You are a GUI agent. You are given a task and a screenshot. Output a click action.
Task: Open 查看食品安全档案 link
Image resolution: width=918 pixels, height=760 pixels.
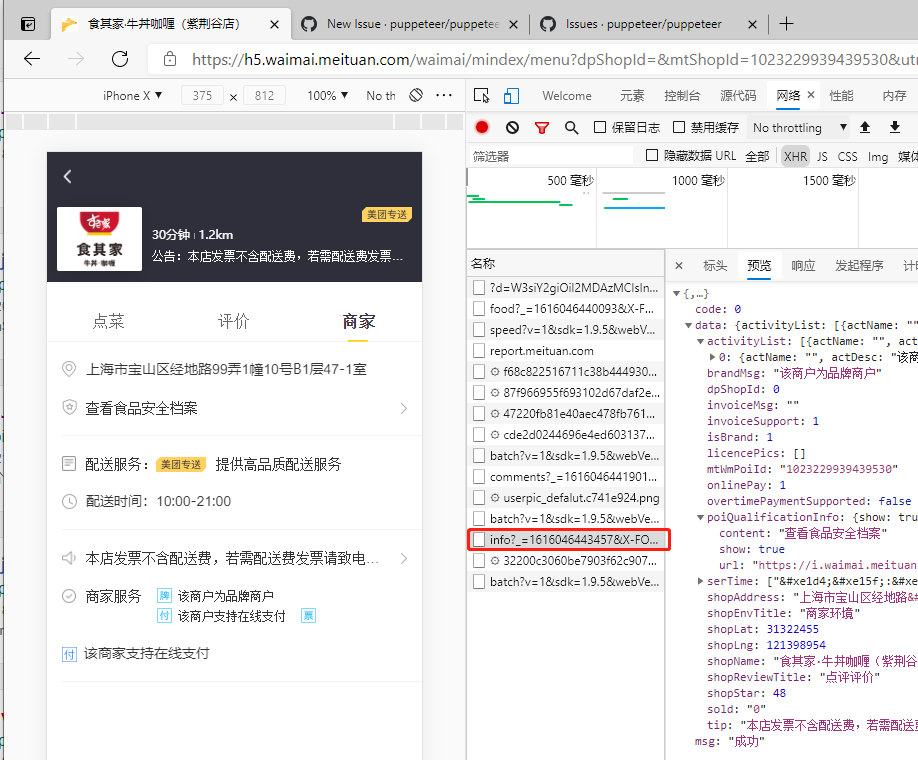tap(141, 408)
